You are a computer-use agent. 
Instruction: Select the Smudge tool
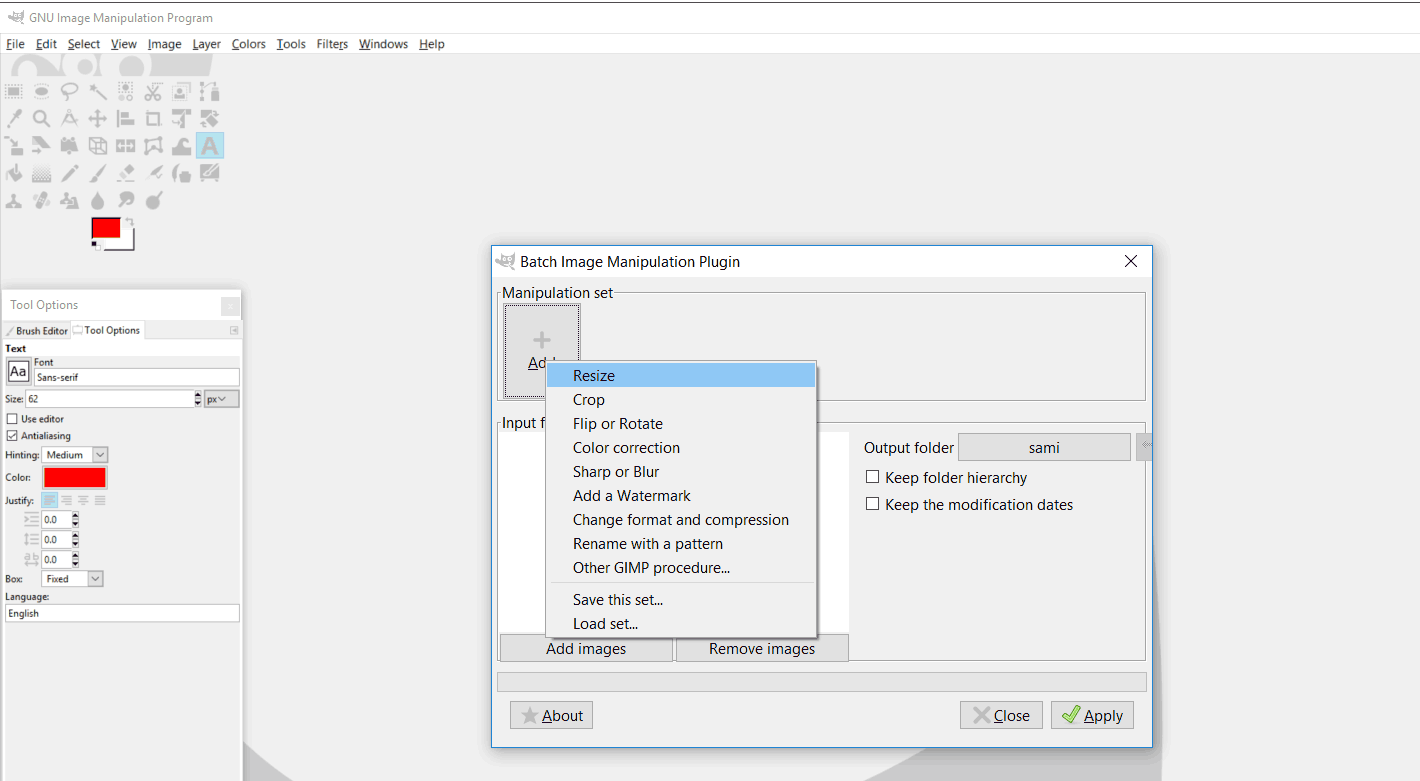[126, 200]
